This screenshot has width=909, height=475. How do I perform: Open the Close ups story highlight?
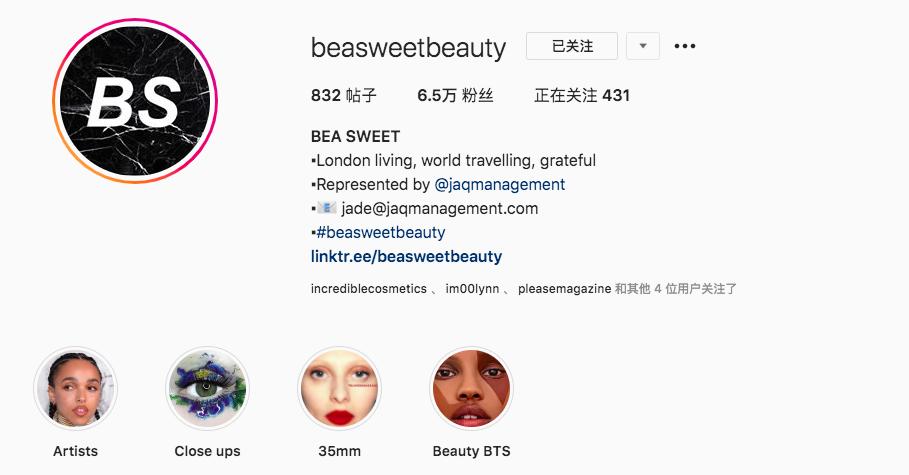(208, 389)
